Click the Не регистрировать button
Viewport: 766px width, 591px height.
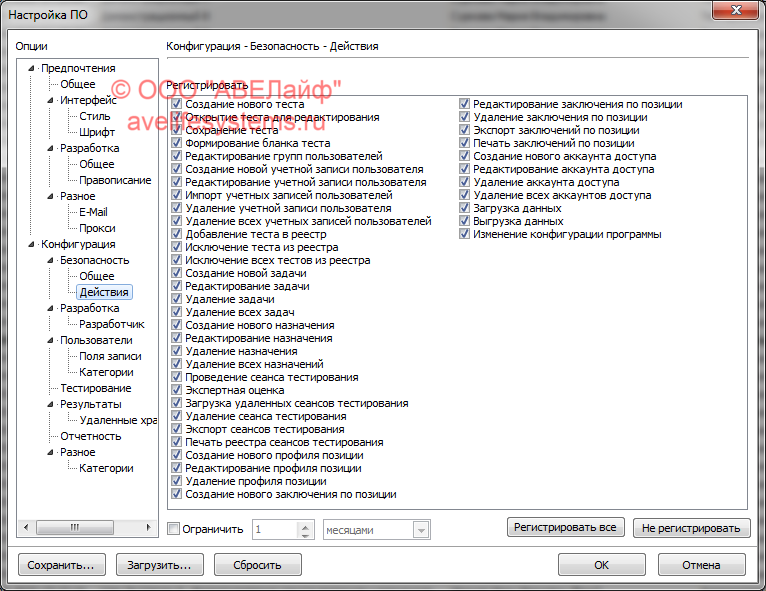(691, 528)
